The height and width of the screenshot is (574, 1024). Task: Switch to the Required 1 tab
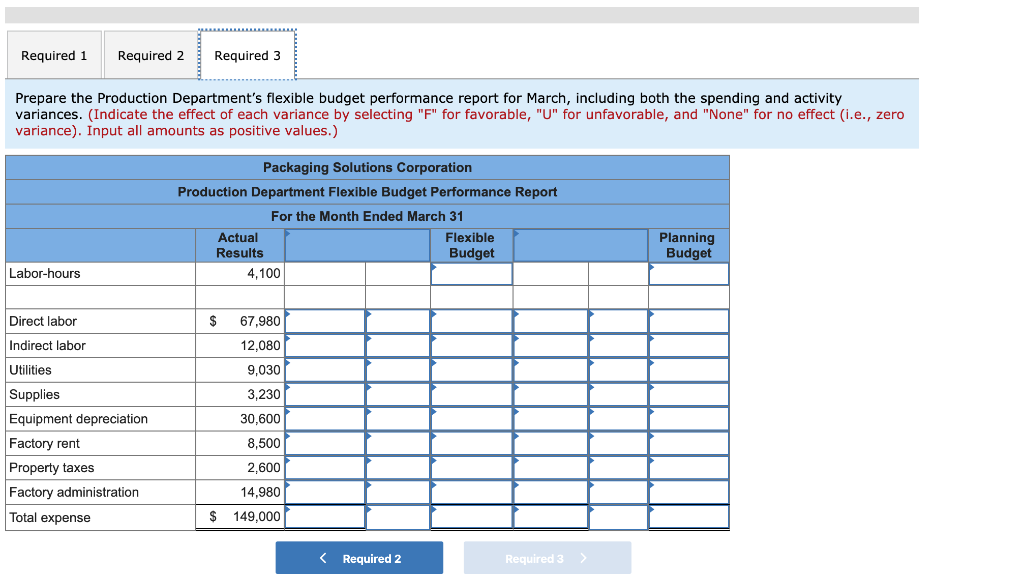click(54, 56)
